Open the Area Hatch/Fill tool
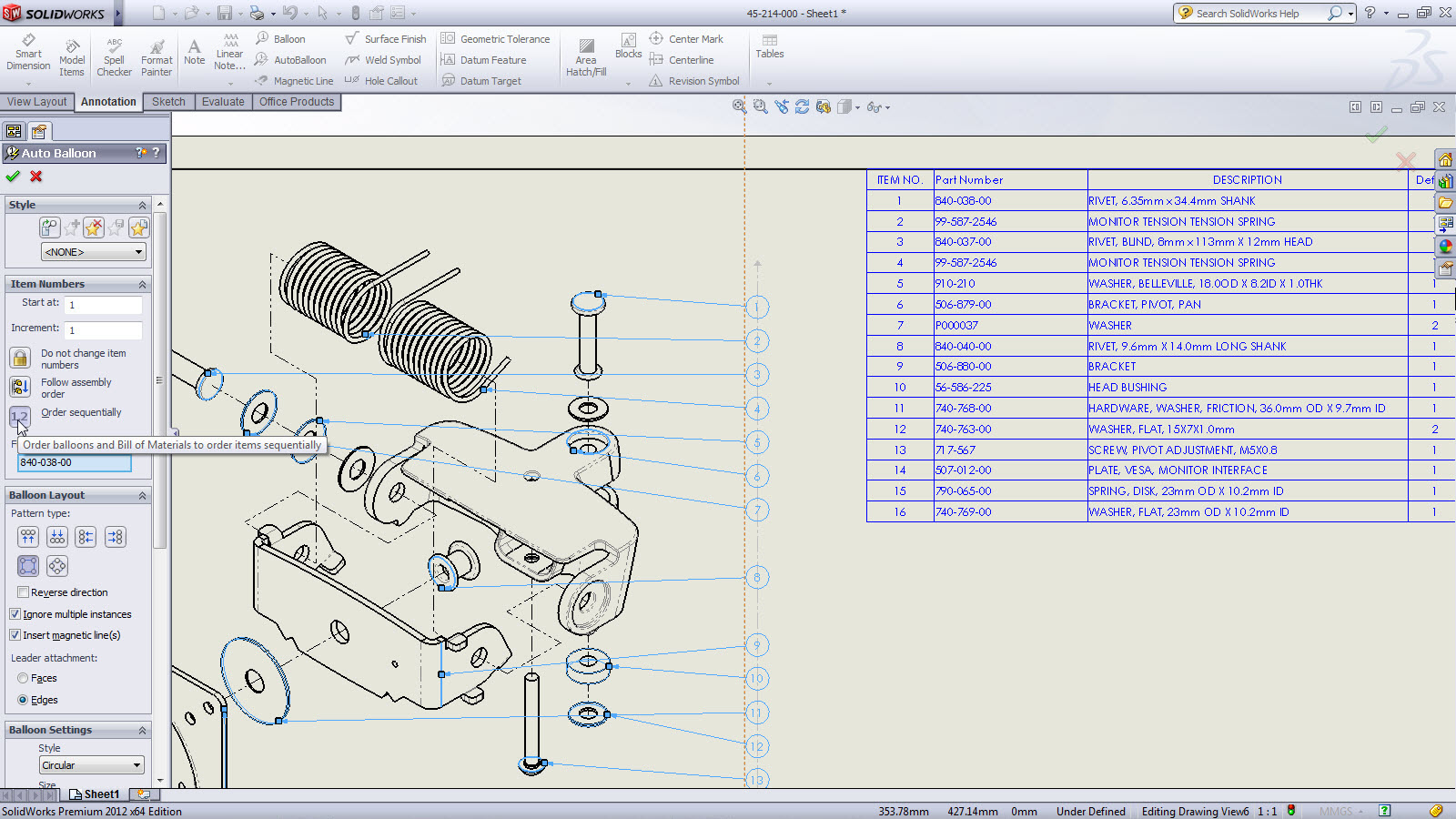1456x819 pixels. [x=586, y=56]
